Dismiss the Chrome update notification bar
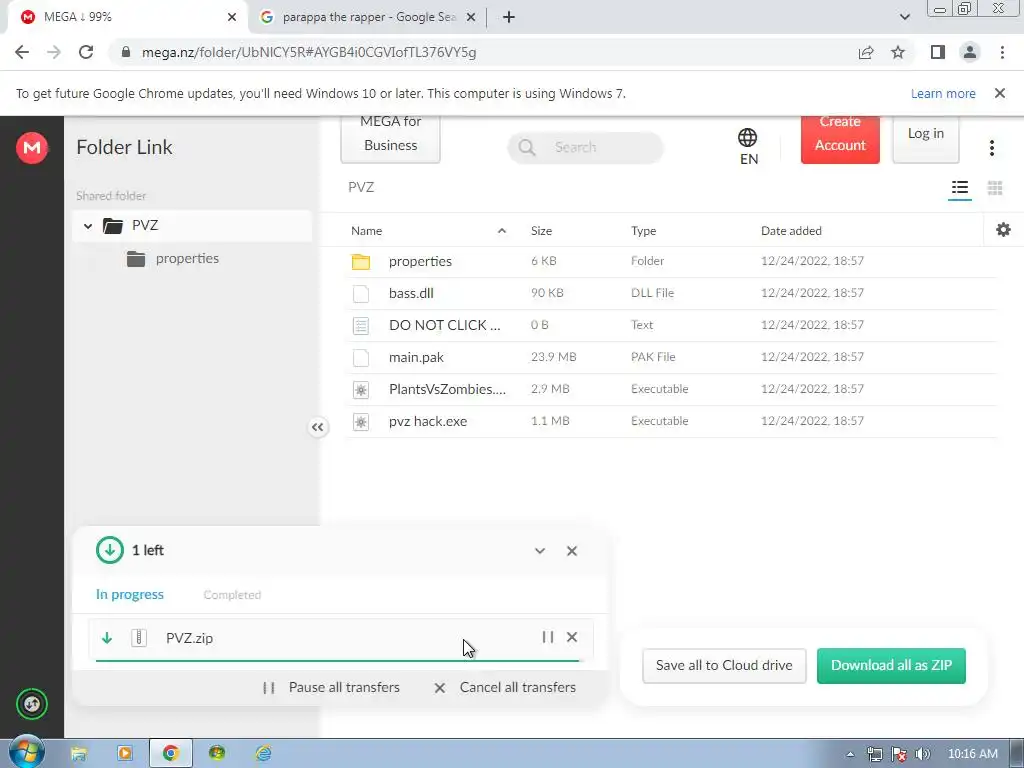Viewport: 1024px width, 768px height. point(999,93)
